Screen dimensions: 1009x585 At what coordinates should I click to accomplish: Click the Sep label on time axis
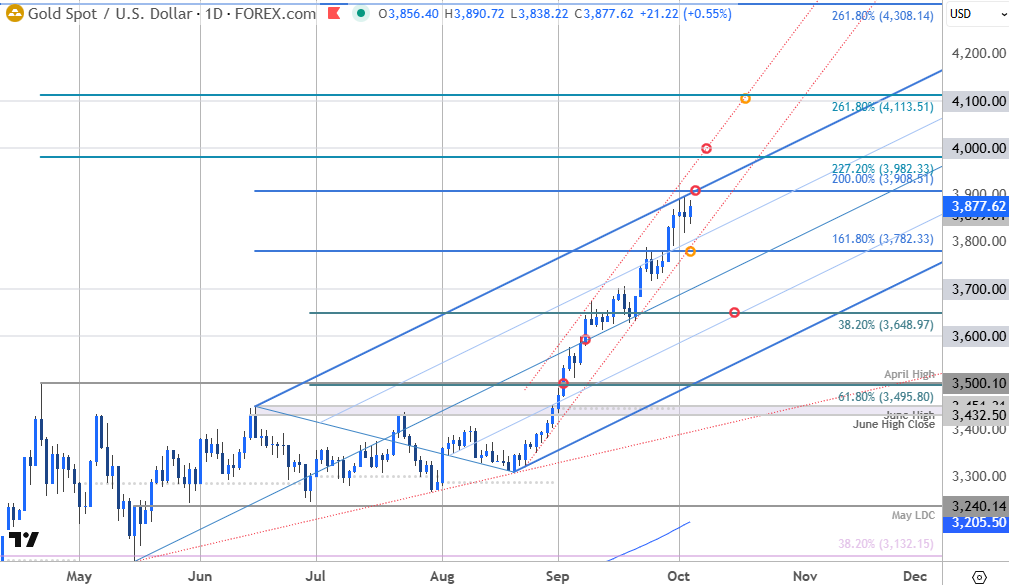coord(558,576)
